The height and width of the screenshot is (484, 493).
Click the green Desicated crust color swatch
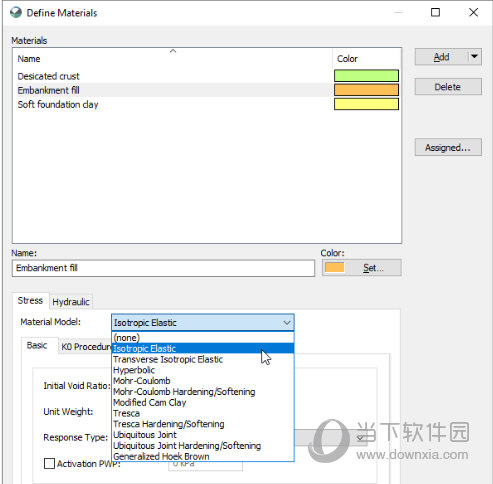click(366, 76)
